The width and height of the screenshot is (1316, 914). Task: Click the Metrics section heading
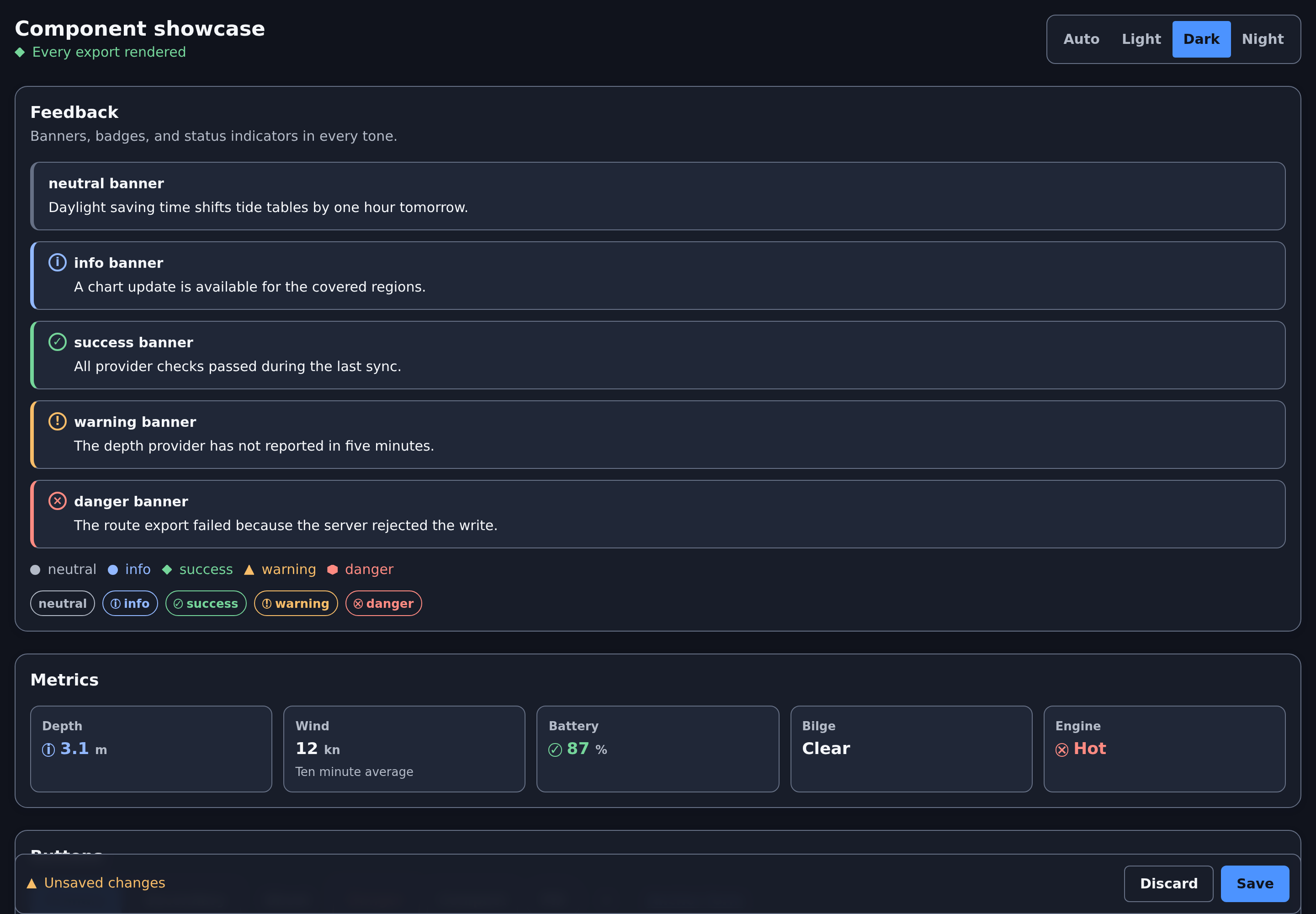pos(65,680)
